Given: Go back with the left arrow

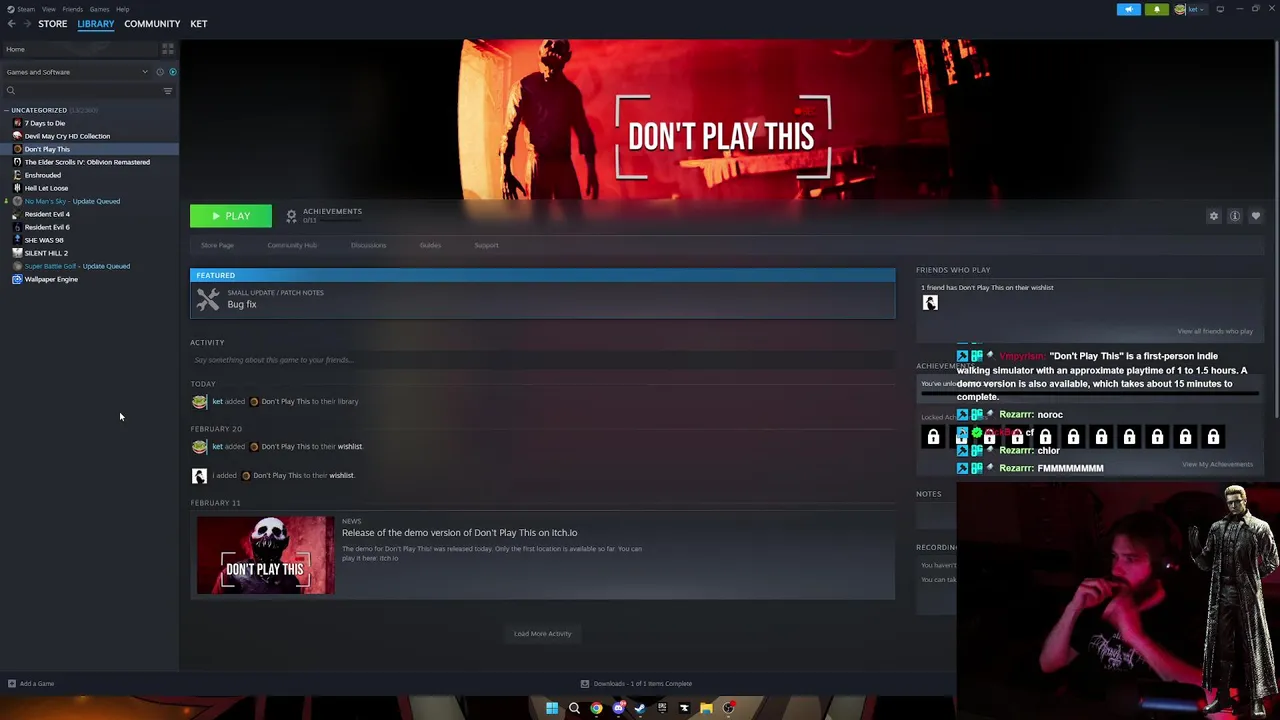Looking at the screenshot, I should coord(11,24).
